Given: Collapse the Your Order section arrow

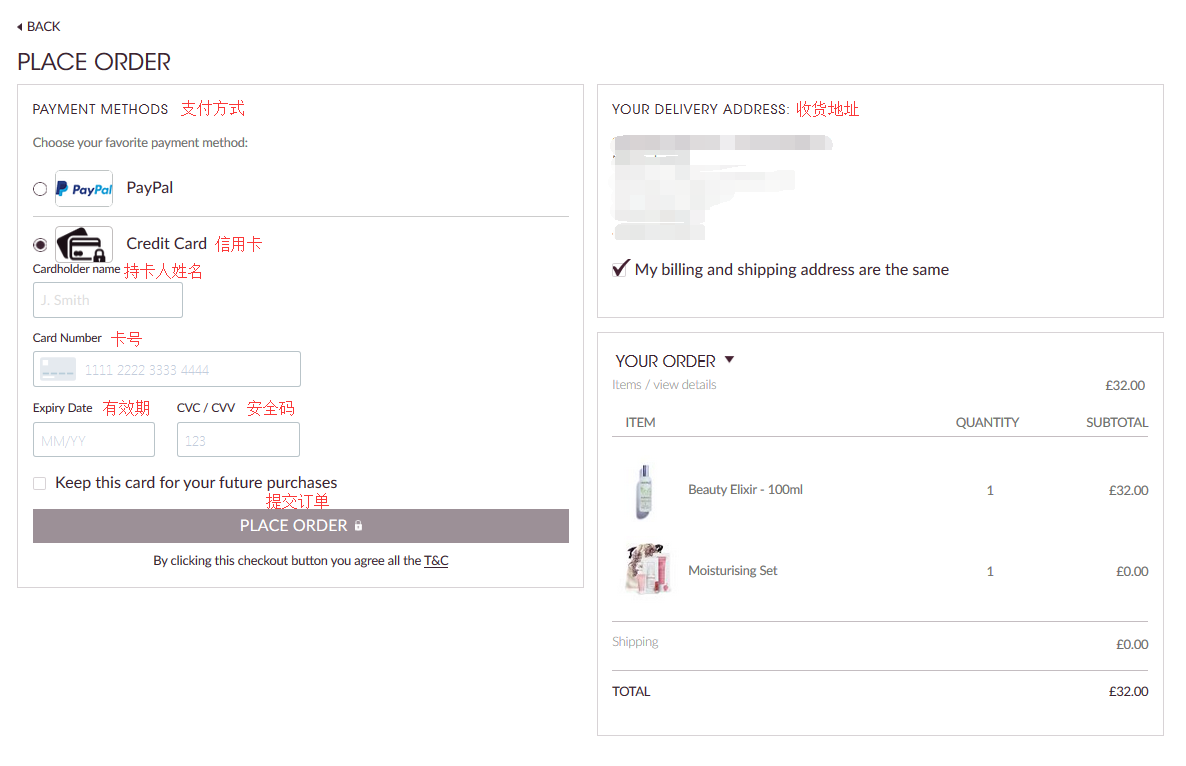Looking at the screenshot, I should (x=729, y=360).
